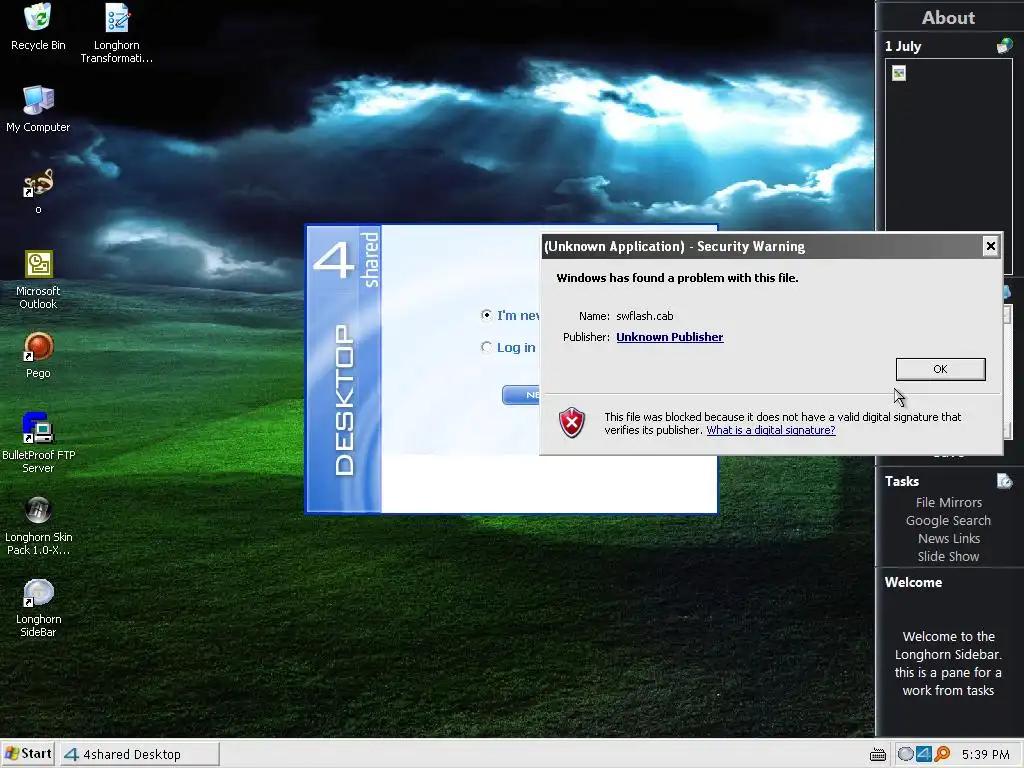Image resolution: width=1024 pixels, height=768 pixels.
Task: Open the "What is a digital signature?" link
Action: coord(771,430)
